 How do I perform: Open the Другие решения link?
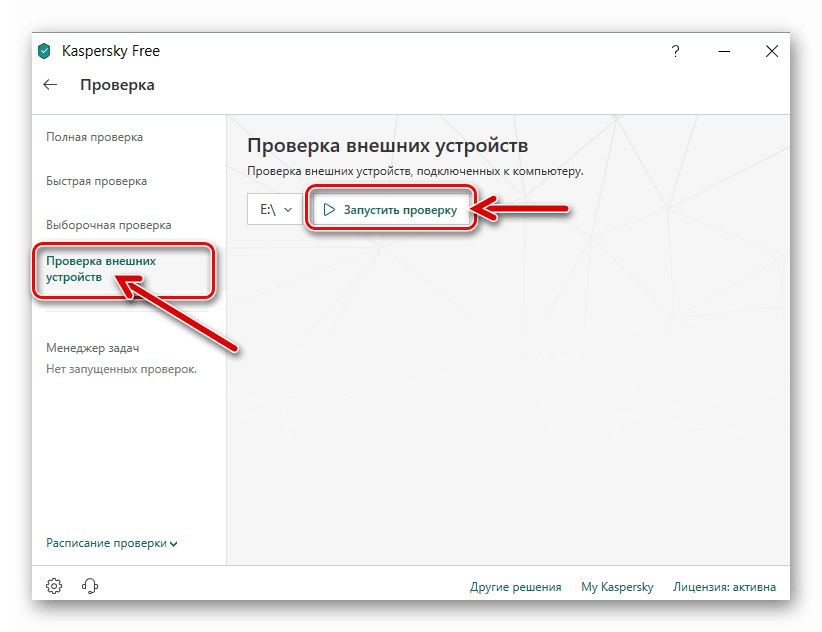pos(517,587)
